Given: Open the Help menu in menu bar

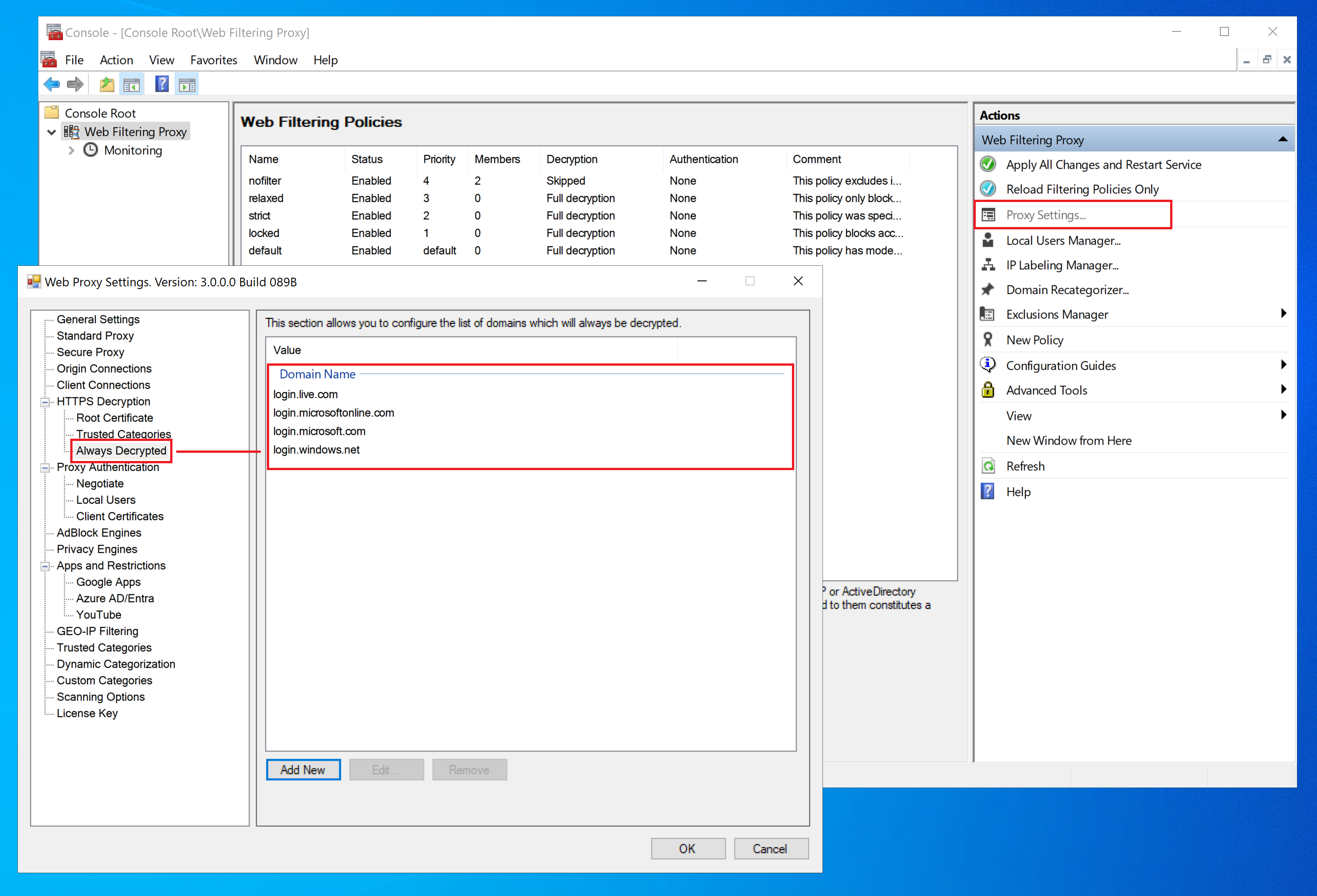Looking at the screenshot, I should click(x=325, y=60).
